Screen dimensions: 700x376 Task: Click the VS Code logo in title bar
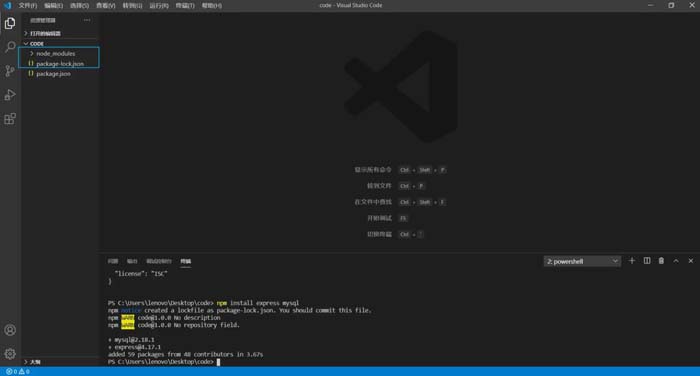(7, 5)
